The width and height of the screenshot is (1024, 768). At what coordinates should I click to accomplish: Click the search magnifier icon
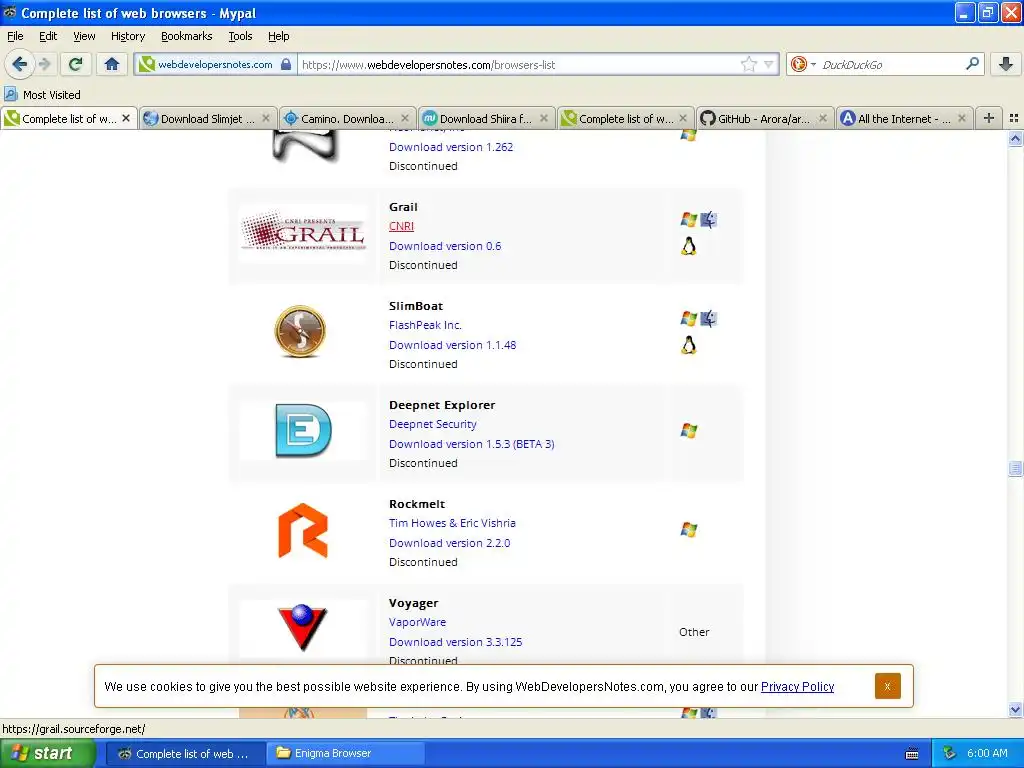point(972,63)
